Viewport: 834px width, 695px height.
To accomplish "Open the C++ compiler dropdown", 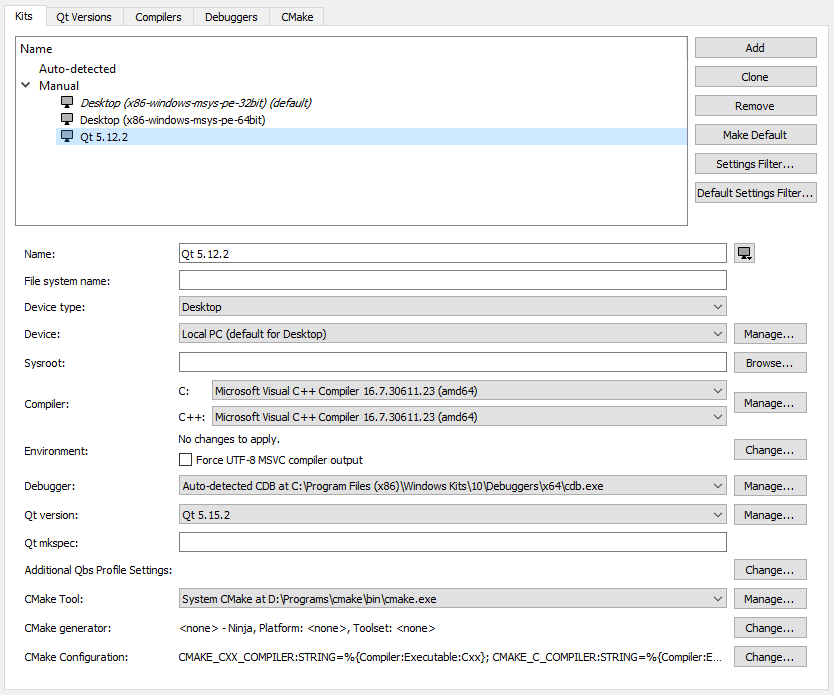I will tap(469, 417).
